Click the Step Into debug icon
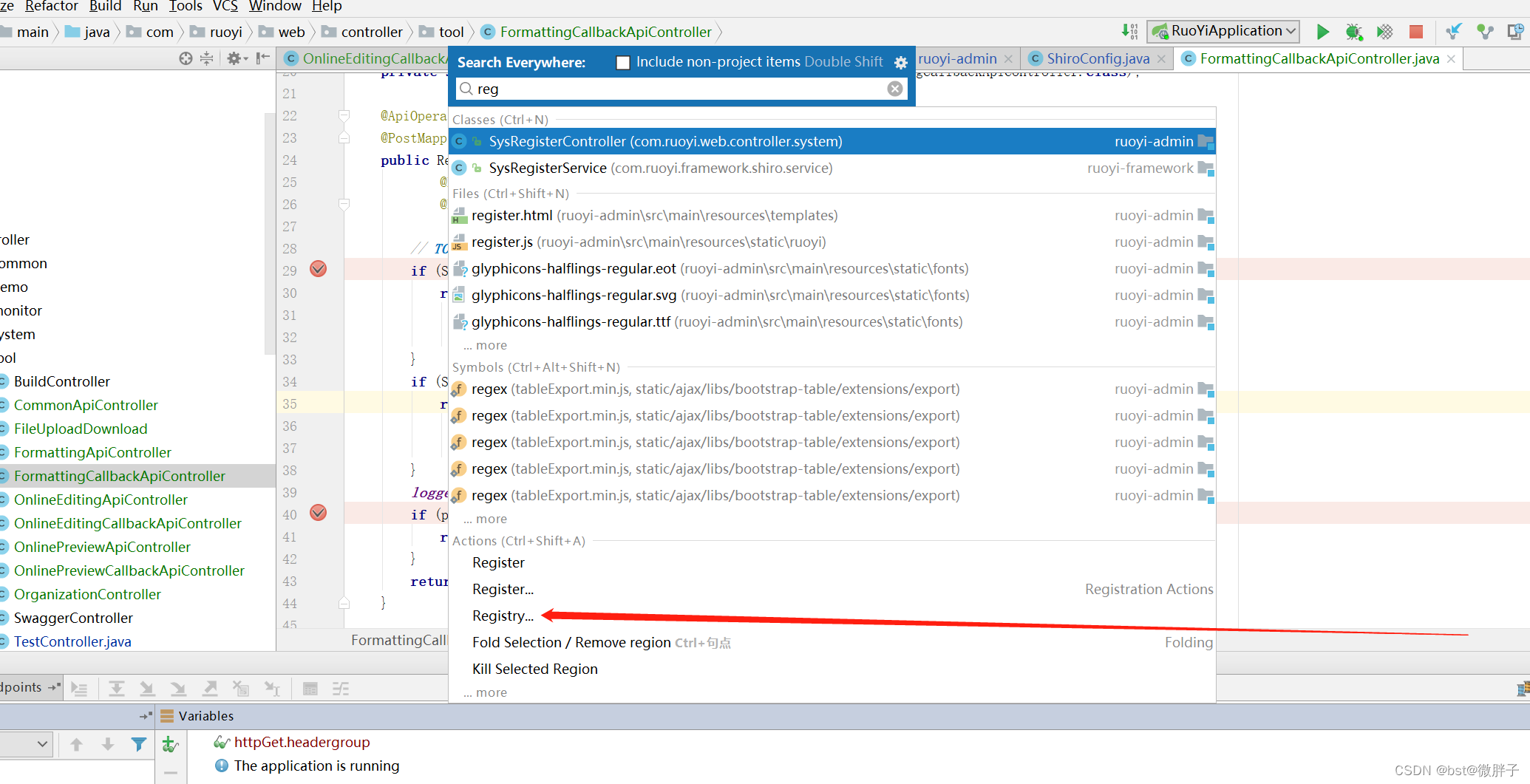The image size is (1530, 784). pyautogui.click(x=148, y=689)
